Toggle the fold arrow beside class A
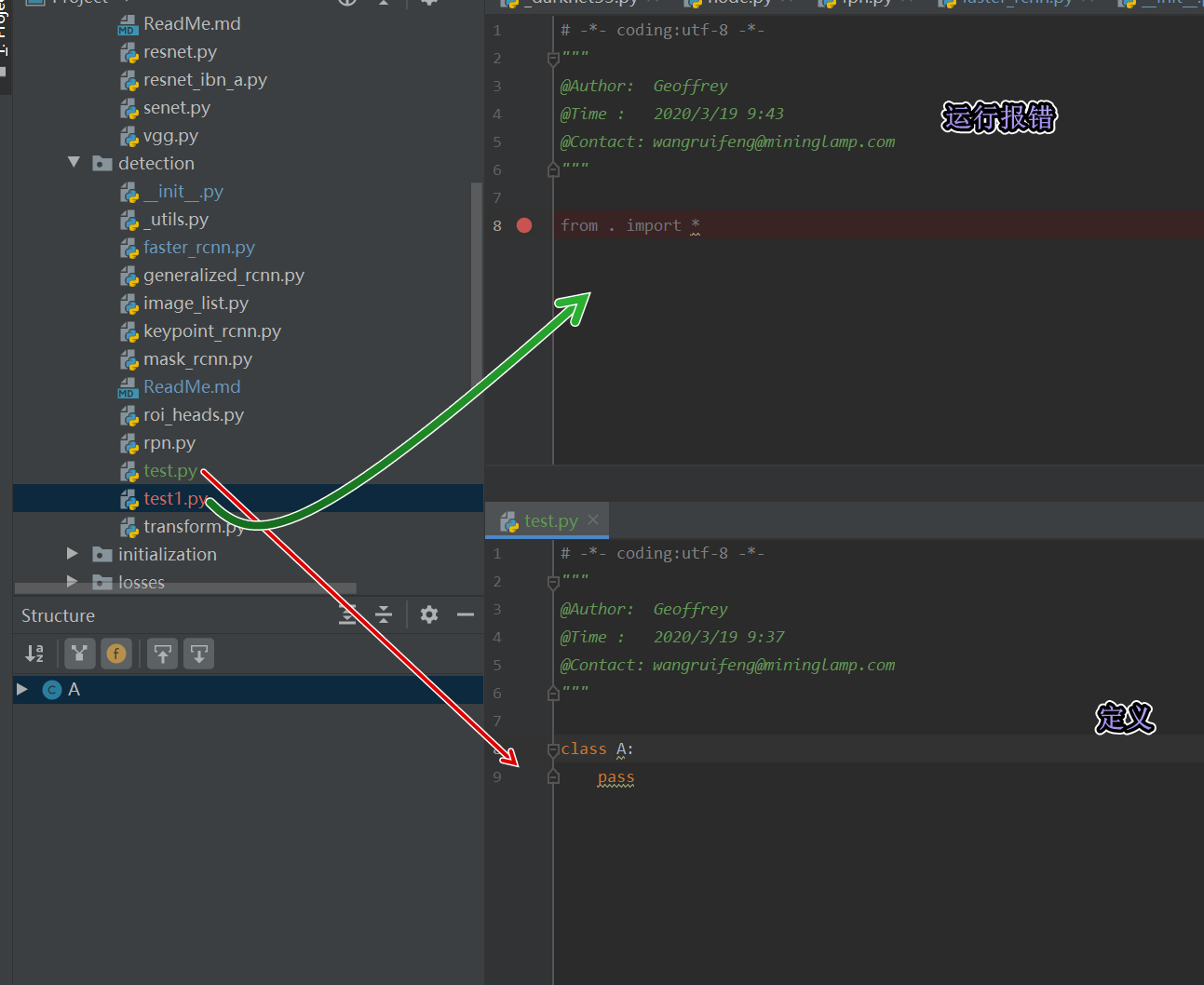 (x=553, y=749)
